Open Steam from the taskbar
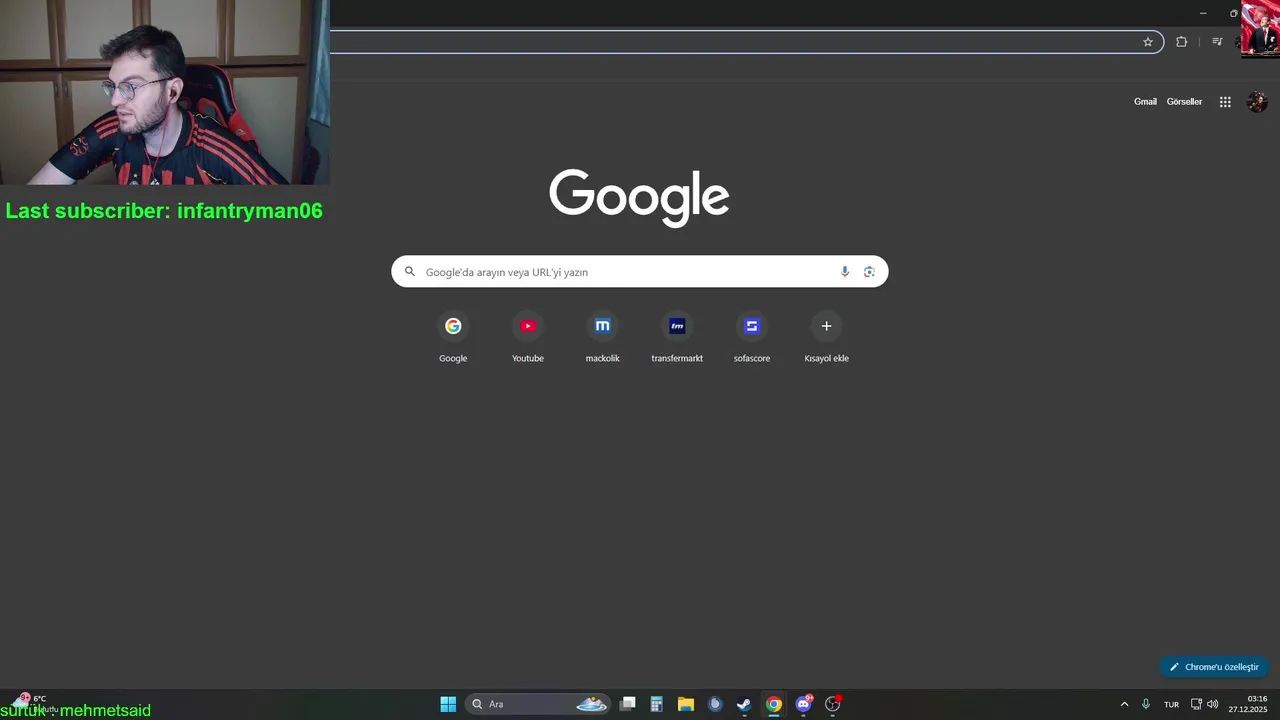The height and width of the screenshot is (720, 1280). [744, 704]
